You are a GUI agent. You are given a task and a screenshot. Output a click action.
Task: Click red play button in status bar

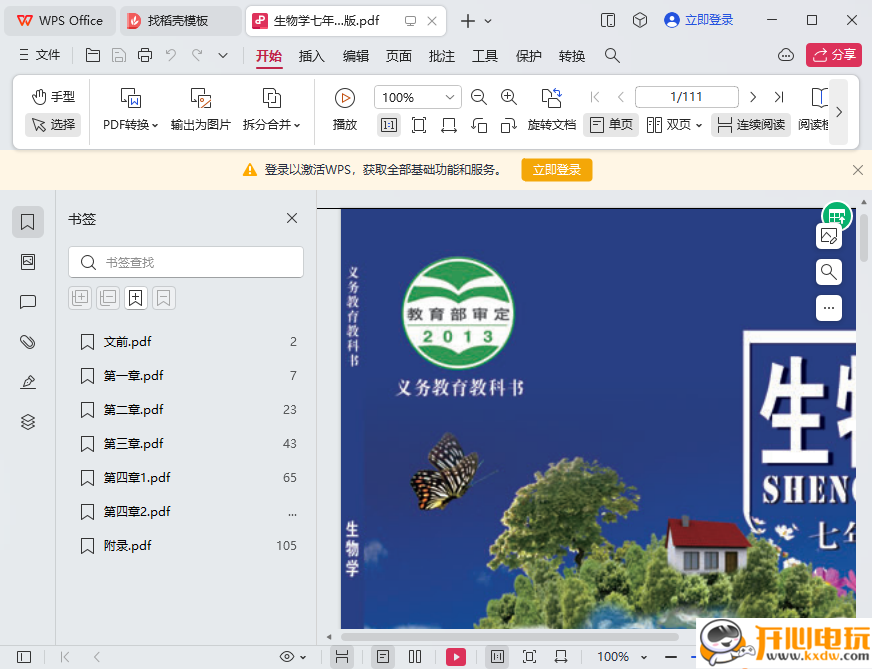click(x=456, y=657)
